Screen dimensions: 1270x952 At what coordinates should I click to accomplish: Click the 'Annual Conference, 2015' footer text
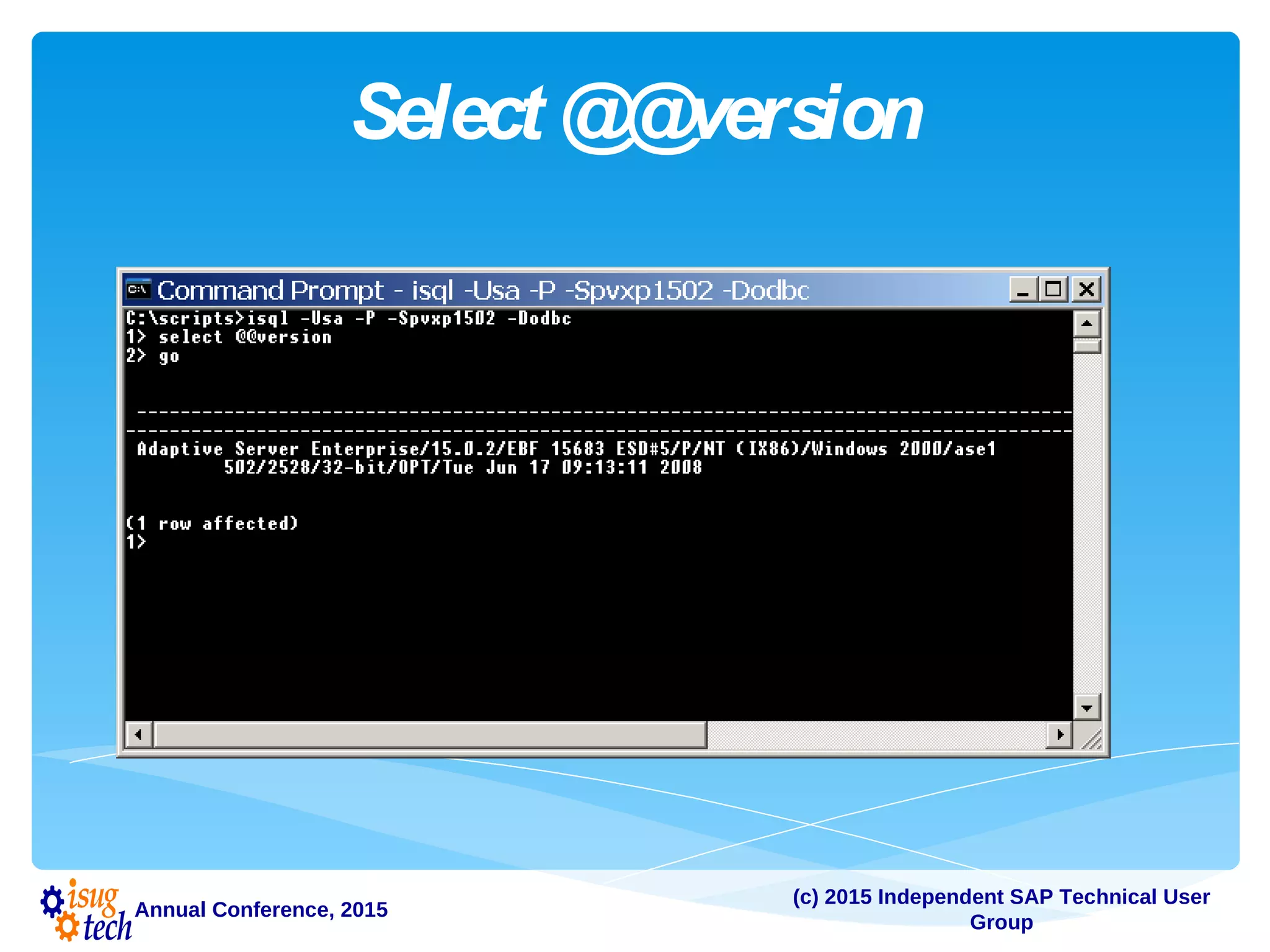(x=261, y=910)
